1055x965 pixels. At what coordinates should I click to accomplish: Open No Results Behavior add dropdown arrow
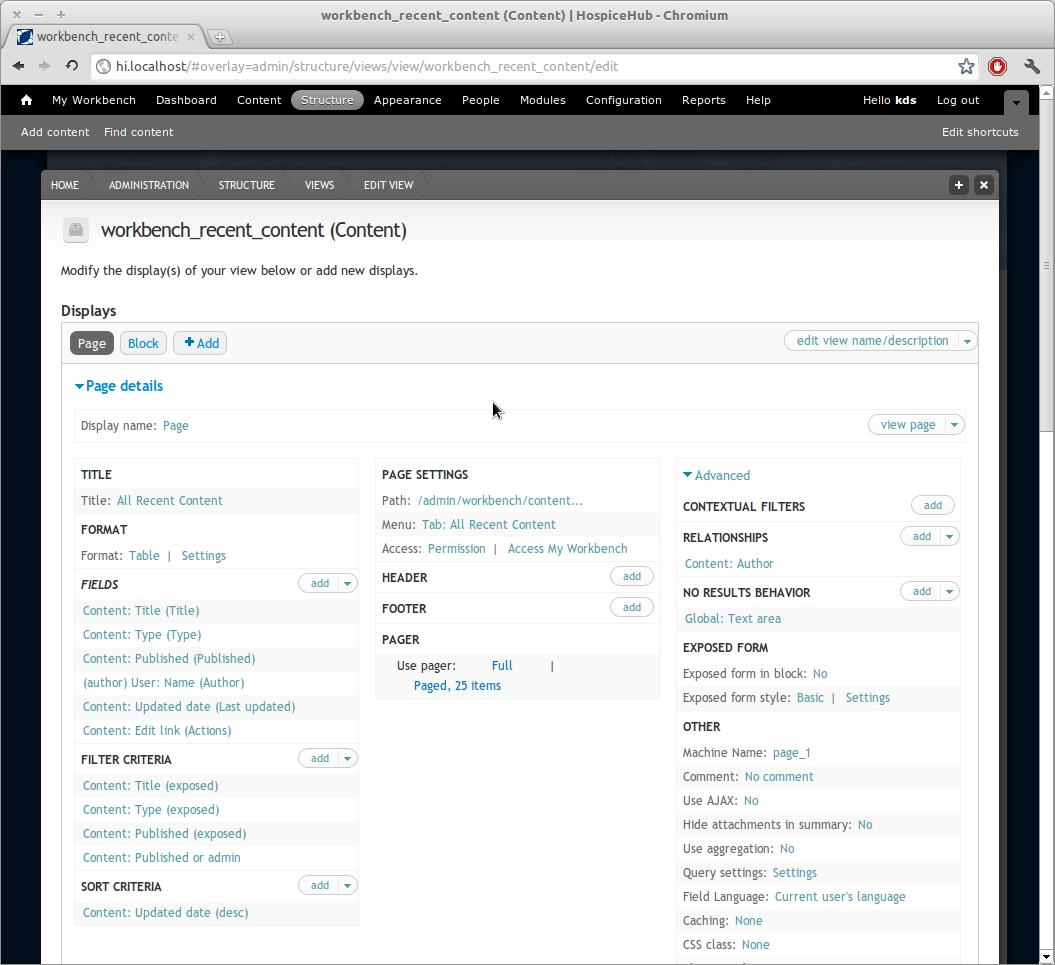click(949, 592)
